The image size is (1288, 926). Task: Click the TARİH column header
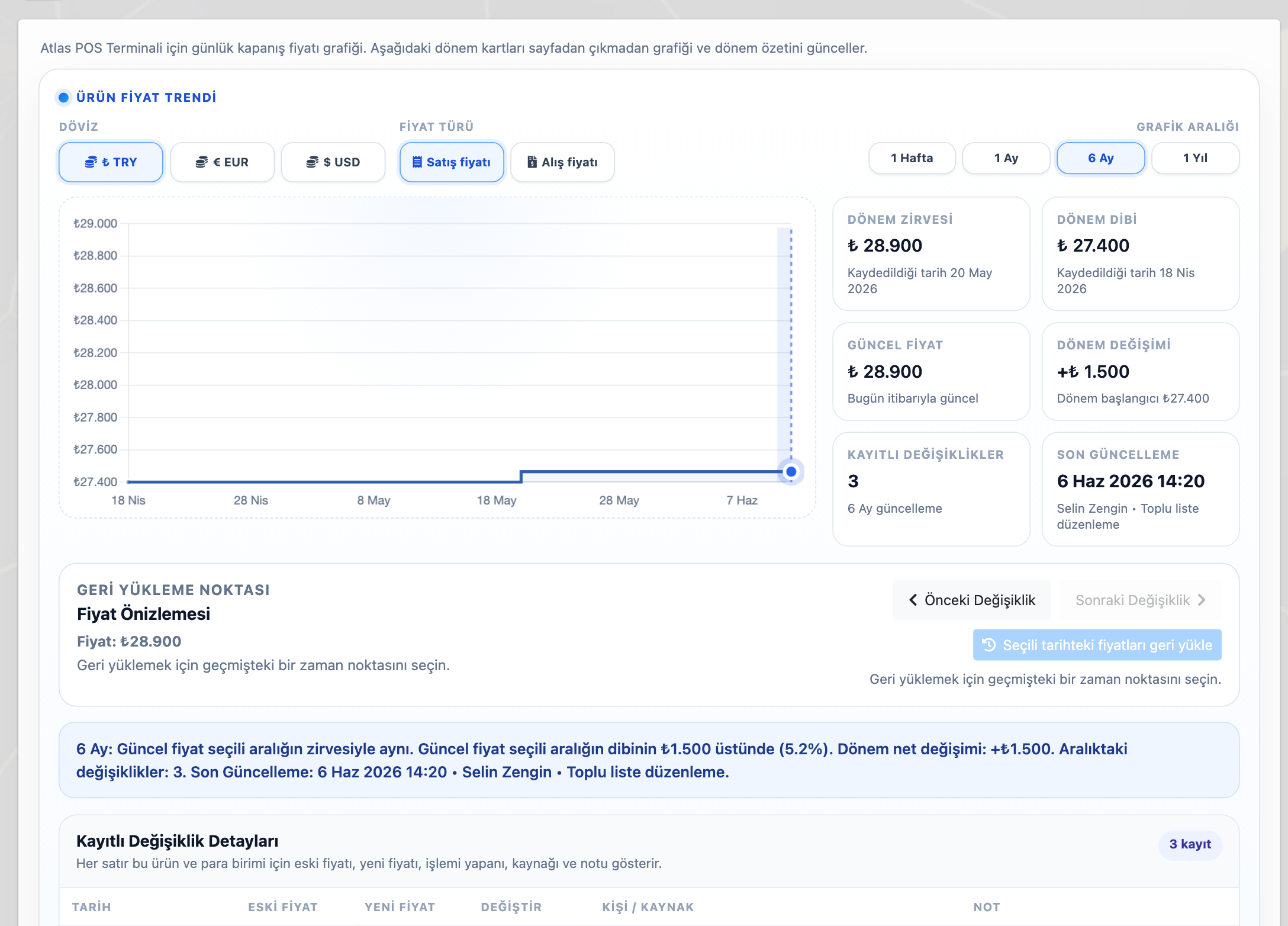[92, 906]
